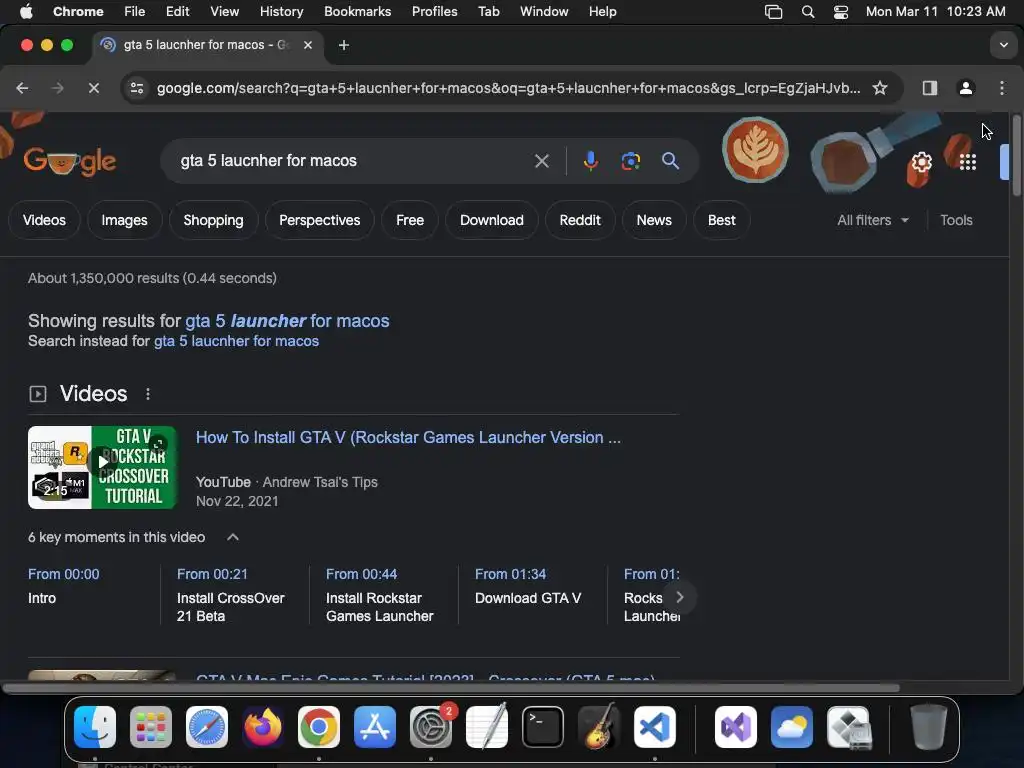The width and height of the screenshot is (1024, 768).
Task: Open System Settings in the dock
Action: (x=431, y=727)
